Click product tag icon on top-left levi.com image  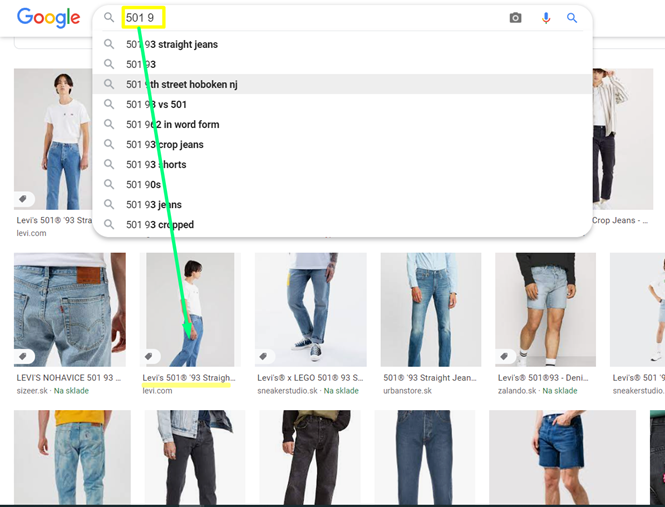(23, 199)
